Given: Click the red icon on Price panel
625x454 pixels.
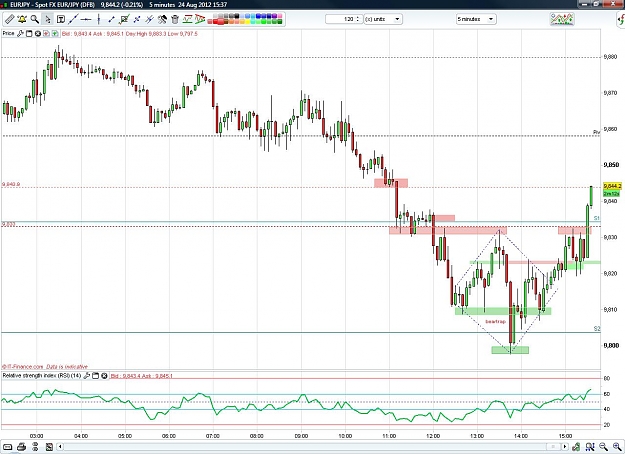Looking at the screenshot, I should point(46,33).
